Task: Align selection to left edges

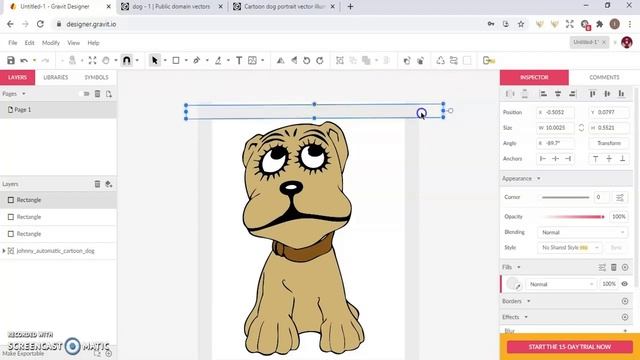Action: 543,94
